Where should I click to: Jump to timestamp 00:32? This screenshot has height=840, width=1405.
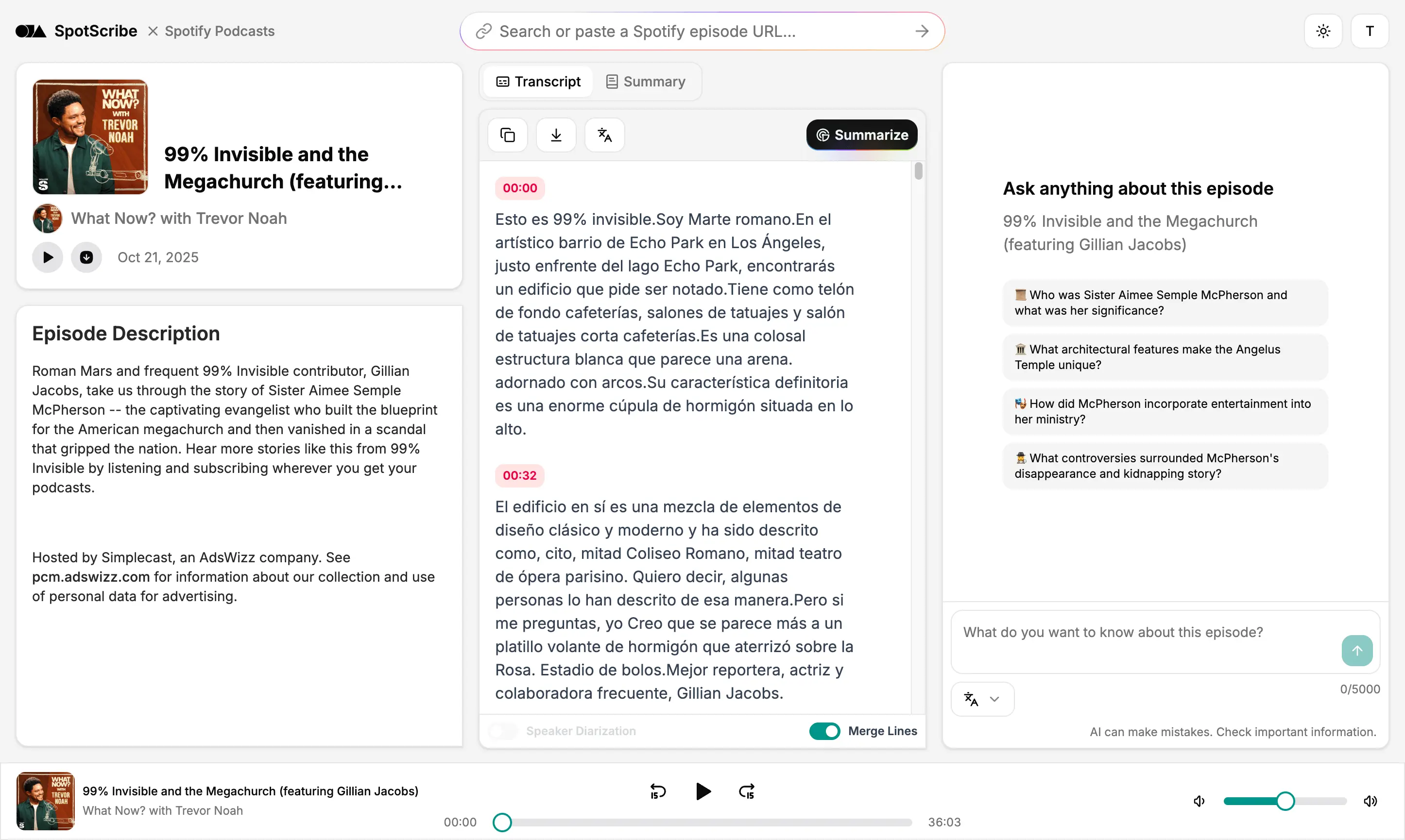coord(519,475)
